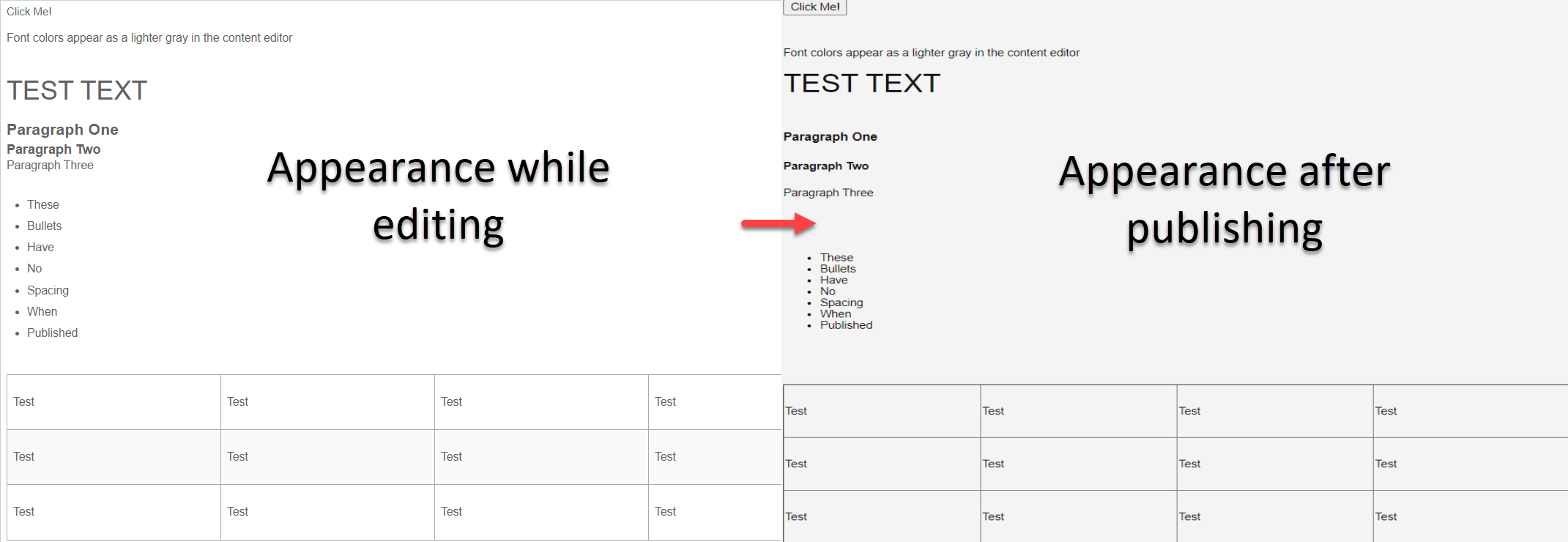
Task: Click the Published bullet in published list
Action: pyautogui.click(x=846, y=325)
